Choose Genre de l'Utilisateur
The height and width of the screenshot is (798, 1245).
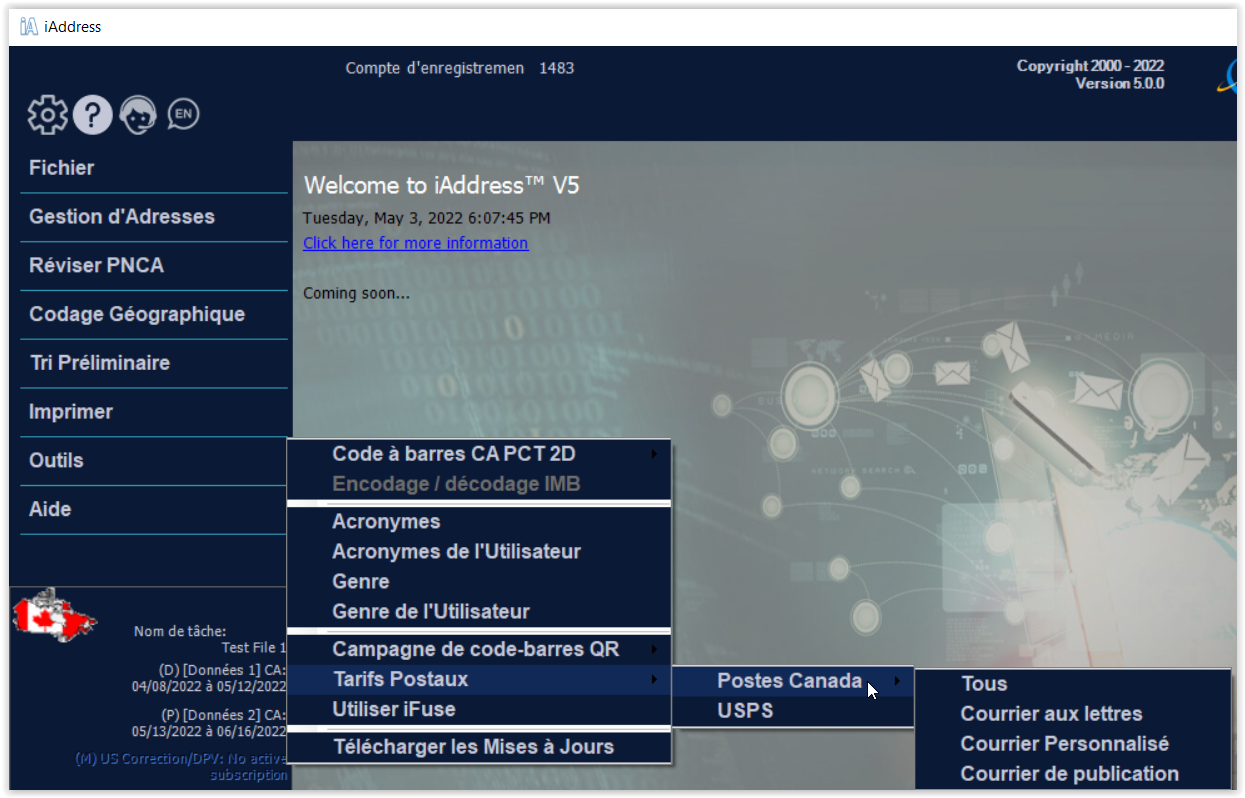pyautogui.click(x=479, y=612)
